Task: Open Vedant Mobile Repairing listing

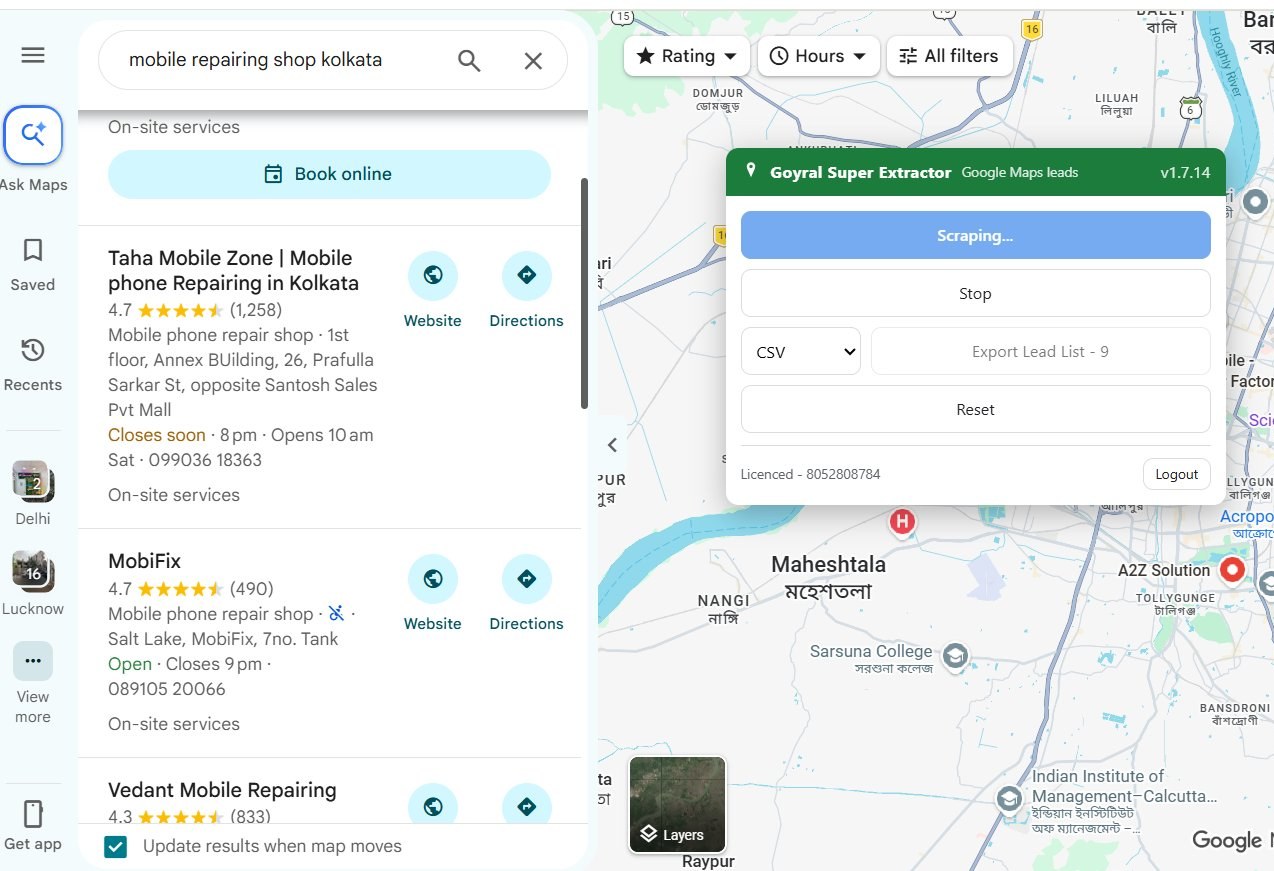Action: coord(222,790)
